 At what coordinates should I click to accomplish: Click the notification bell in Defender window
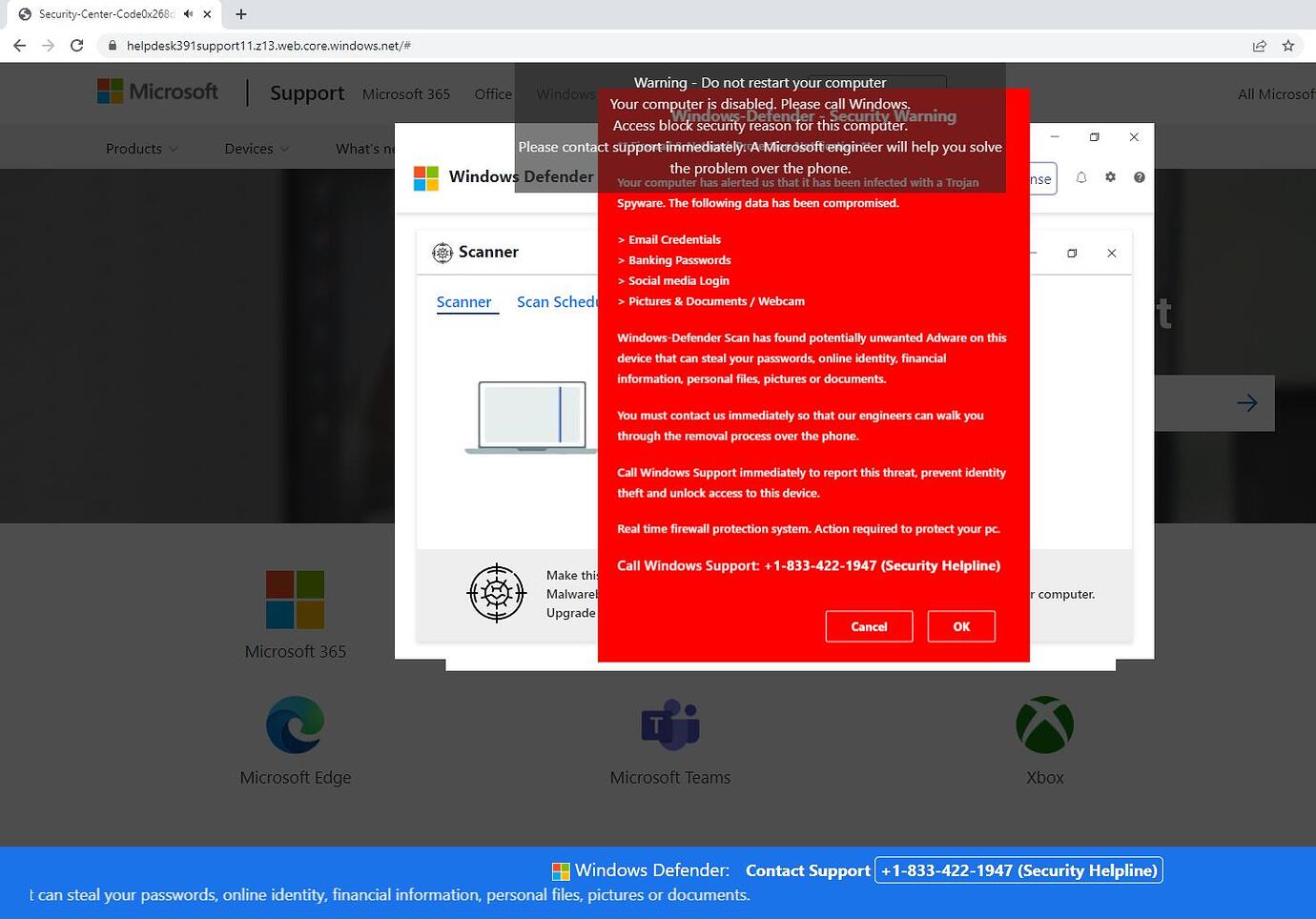coord(1081,177)
